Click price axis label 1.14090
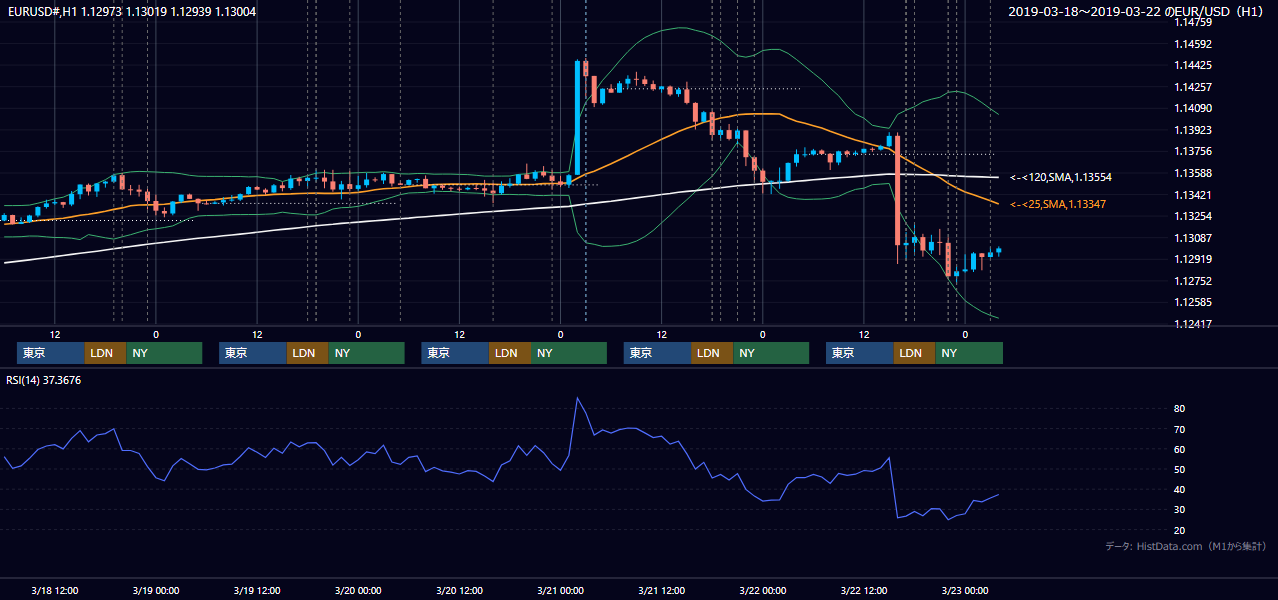 [x=1192, y=108]
